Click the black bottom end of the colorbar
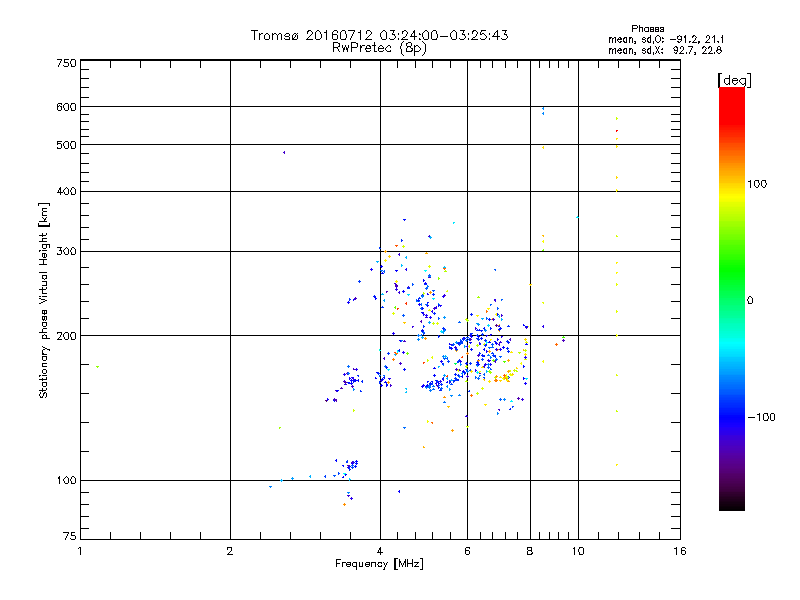800x600 pixels. [732, 504]
